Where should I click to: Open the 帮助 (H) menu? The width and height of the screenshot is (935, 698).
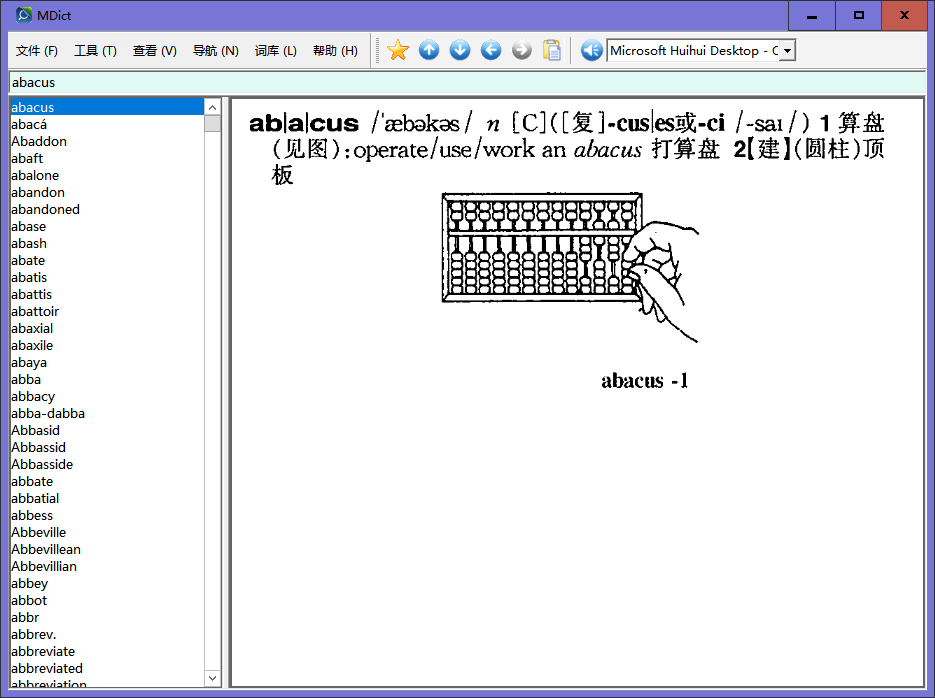click(335, 51)
